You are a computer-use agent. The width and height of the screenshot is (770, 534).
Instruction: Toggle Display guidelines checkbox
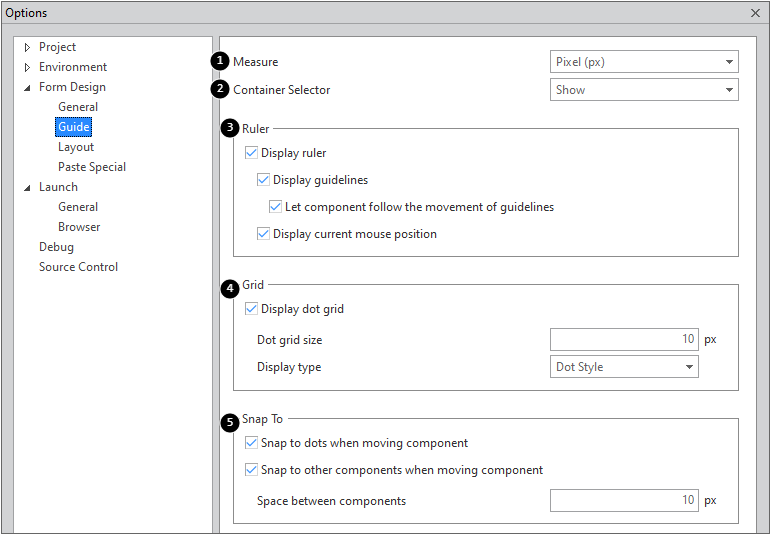pyautogui.click(x=263, y=180)
